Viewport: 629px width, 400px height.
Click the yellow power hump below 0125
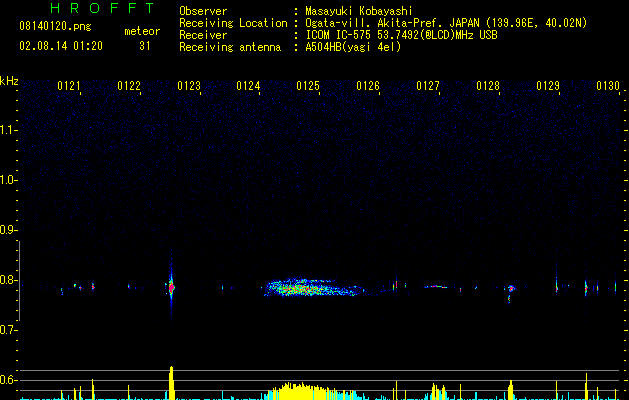[301, 391]
